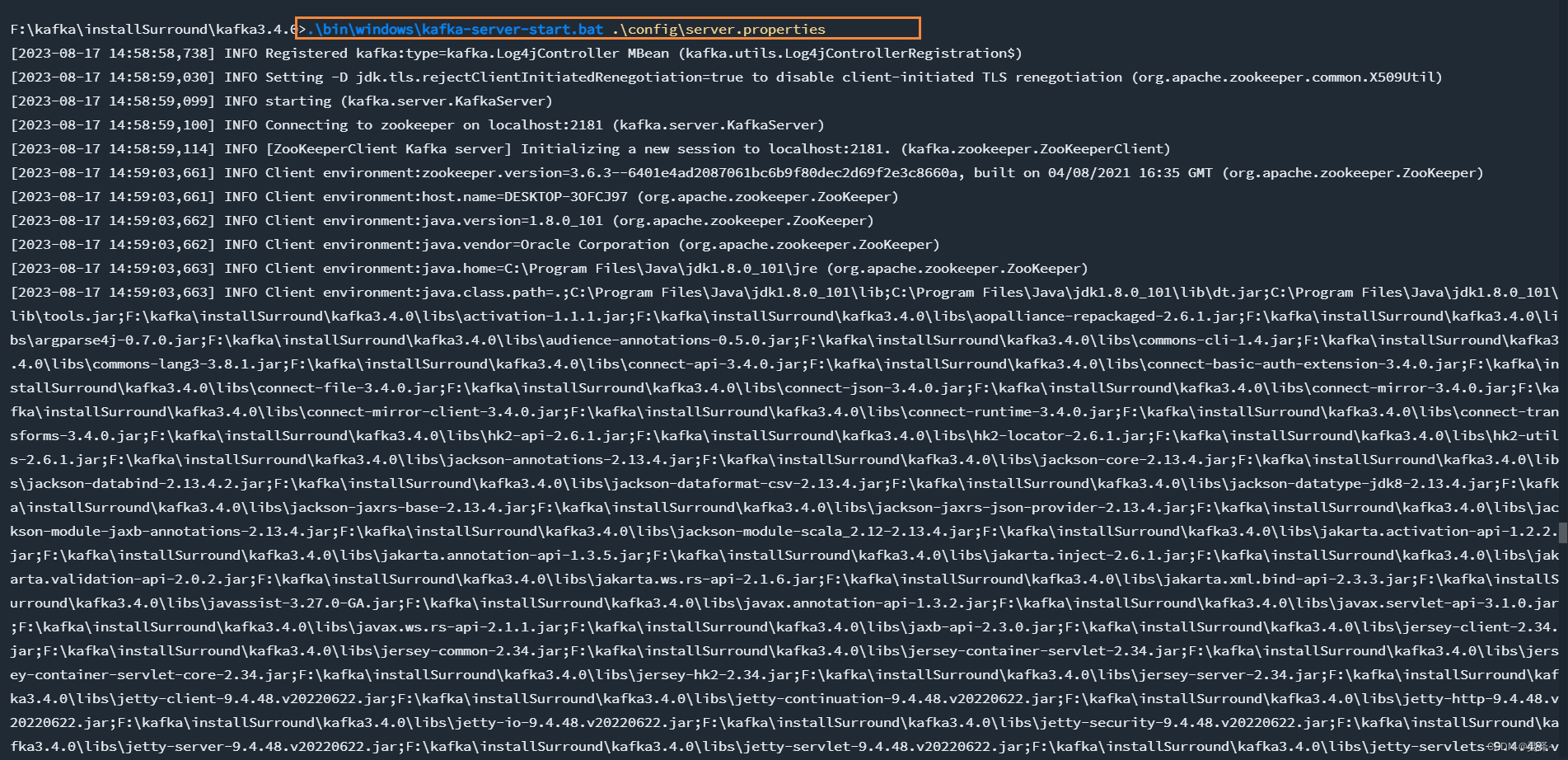Click 'hk2-api-2.6.1.jar' in class path

point(558,436)
